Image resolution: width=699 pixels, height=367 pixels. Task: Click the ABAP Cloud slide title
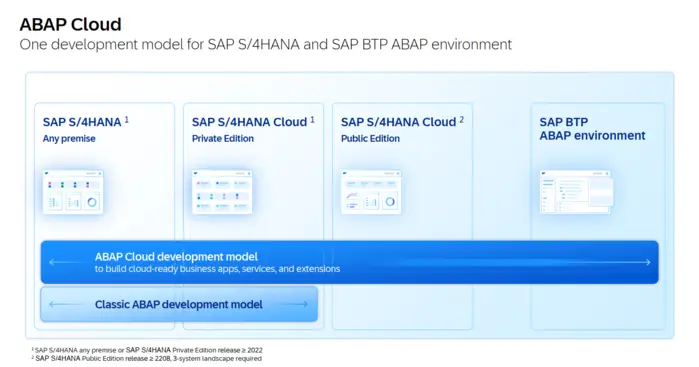click(70, 24)
